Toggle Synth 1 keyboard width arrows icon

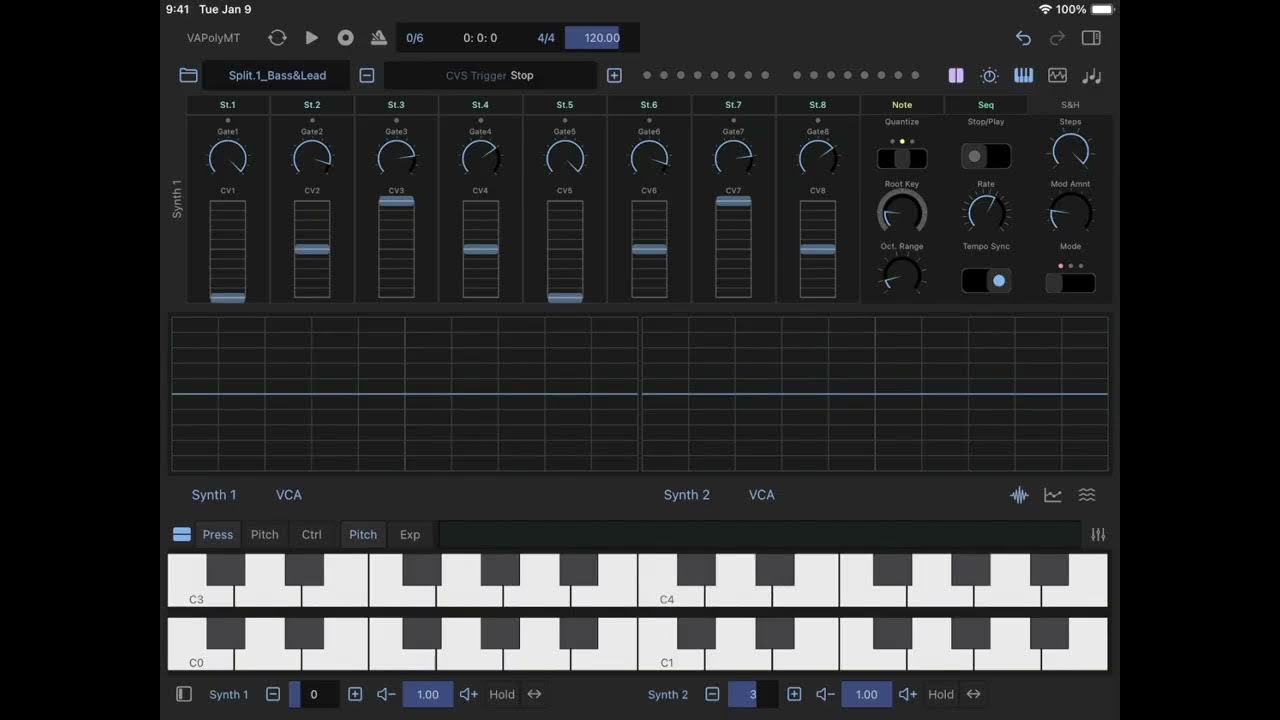pos(534,694)
